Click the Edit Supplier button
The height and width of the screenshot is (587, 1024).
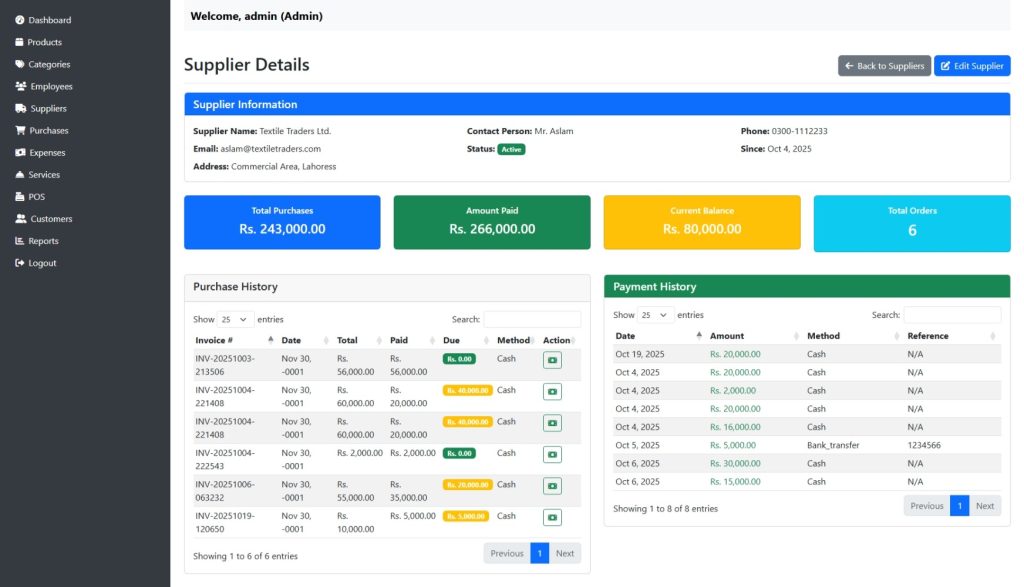click(971, 66)
